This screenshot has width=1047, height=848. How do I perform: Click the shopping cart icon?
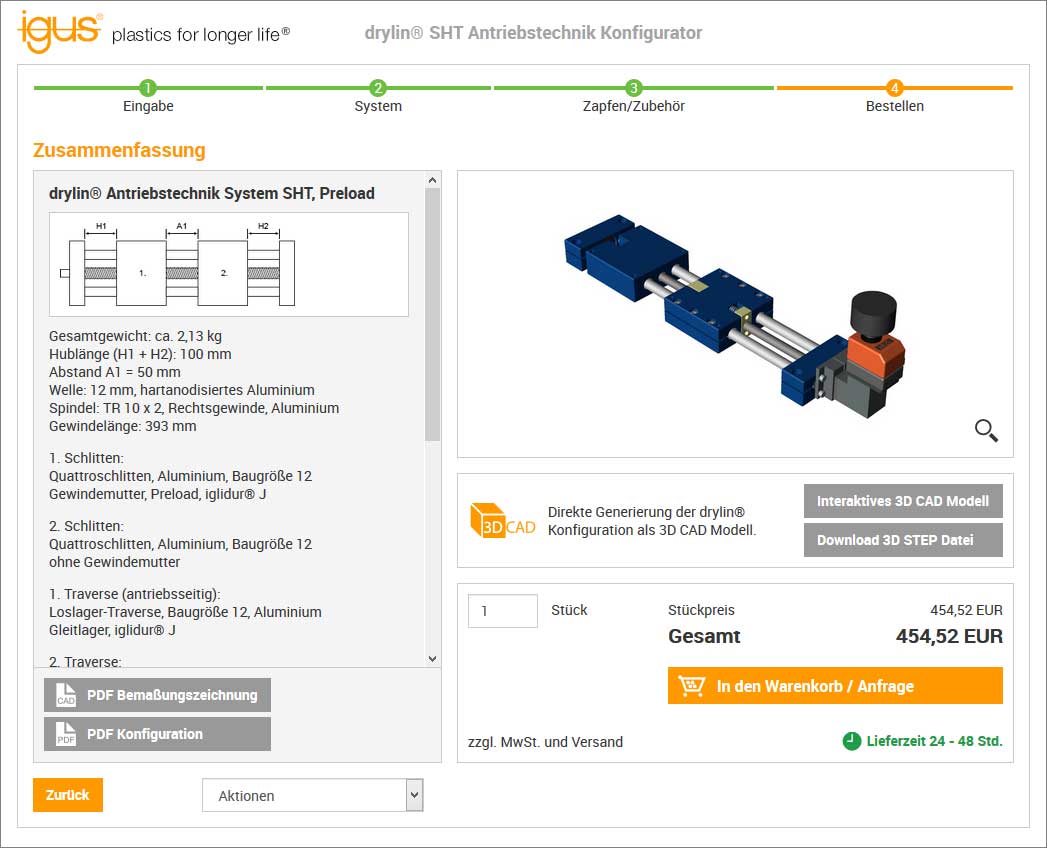pyautogui.click(x=692, y=686)
